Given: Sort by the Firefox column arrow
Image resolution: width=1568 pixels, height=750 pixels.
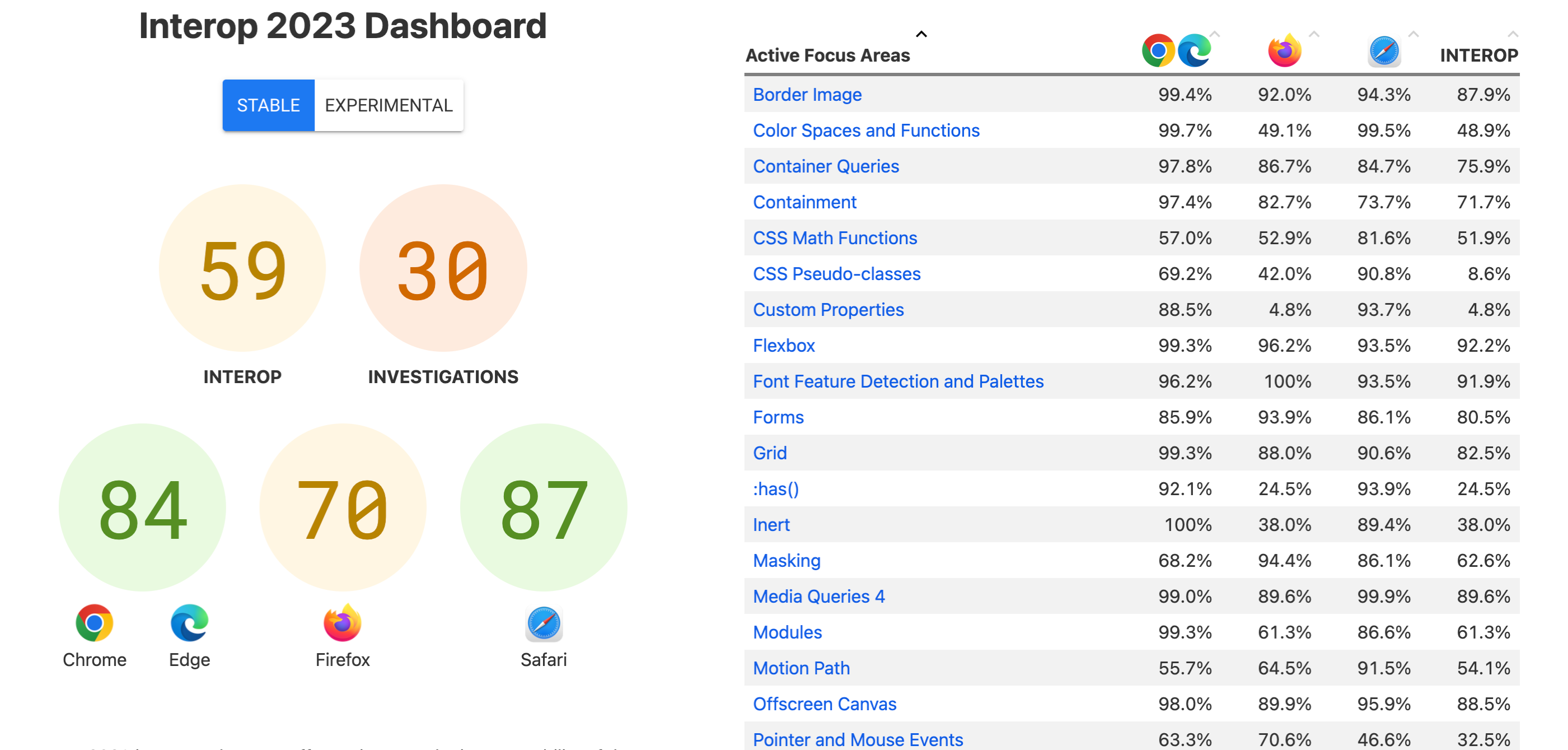Looking at the screenshot, I should (1314, 34).
